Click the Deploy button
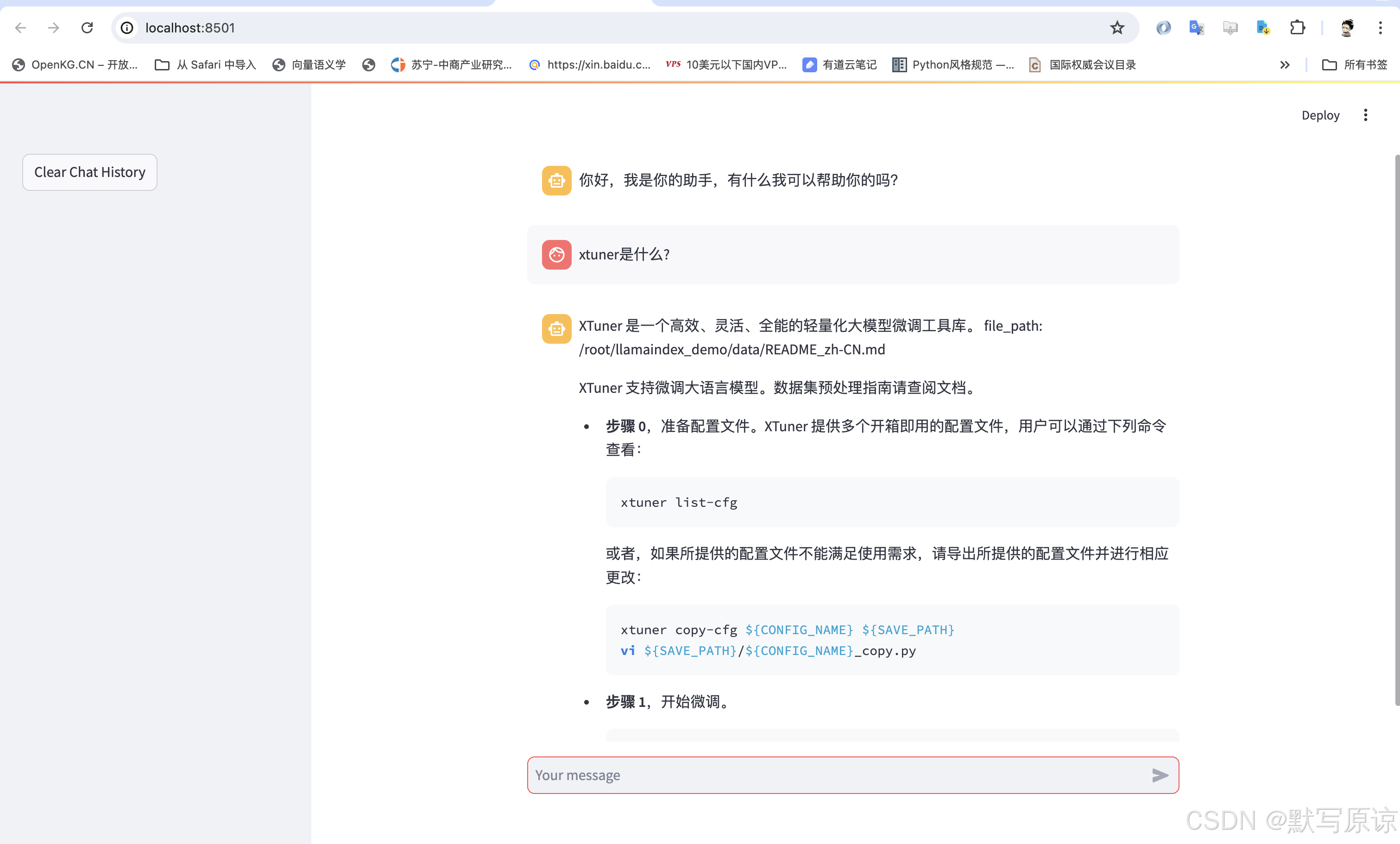Screen dimensions: 1400x844 coord(1320,115)
